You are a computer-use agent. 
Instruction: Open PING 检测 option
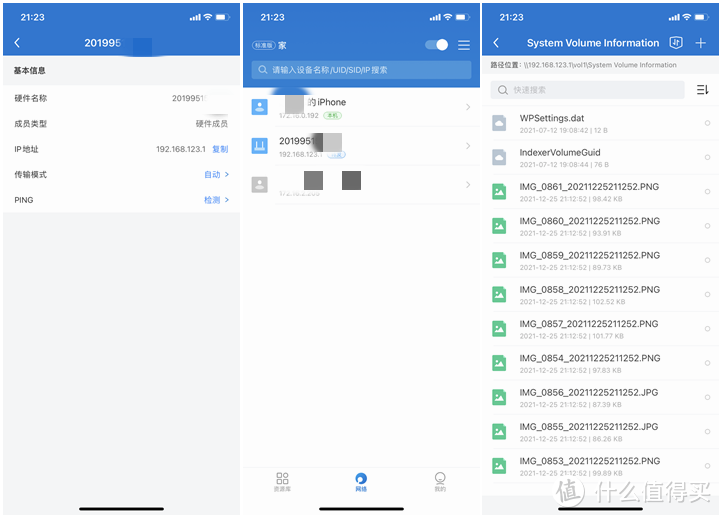click(x=216, y=200)
